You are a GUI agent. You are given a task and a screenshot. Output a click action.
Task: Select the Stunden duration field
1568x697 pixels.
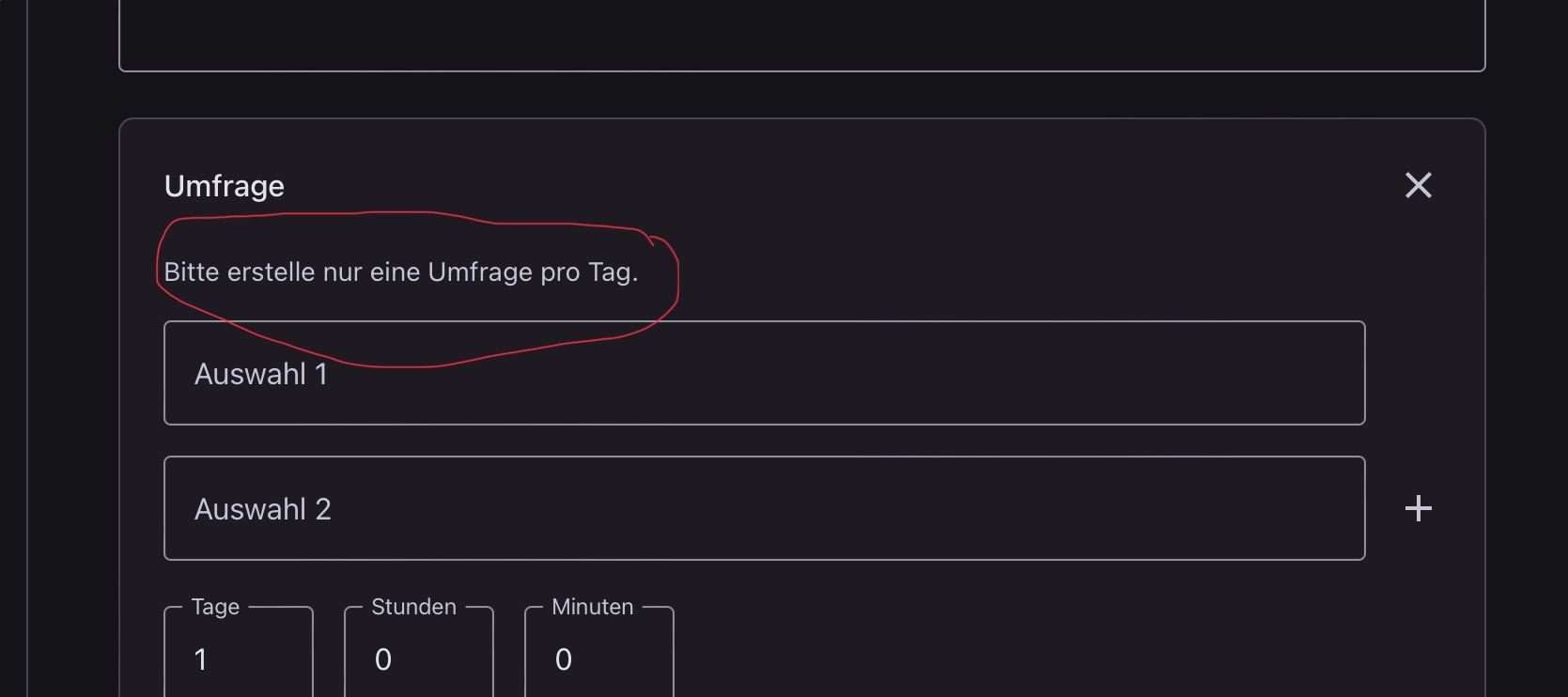click(419, 658)
